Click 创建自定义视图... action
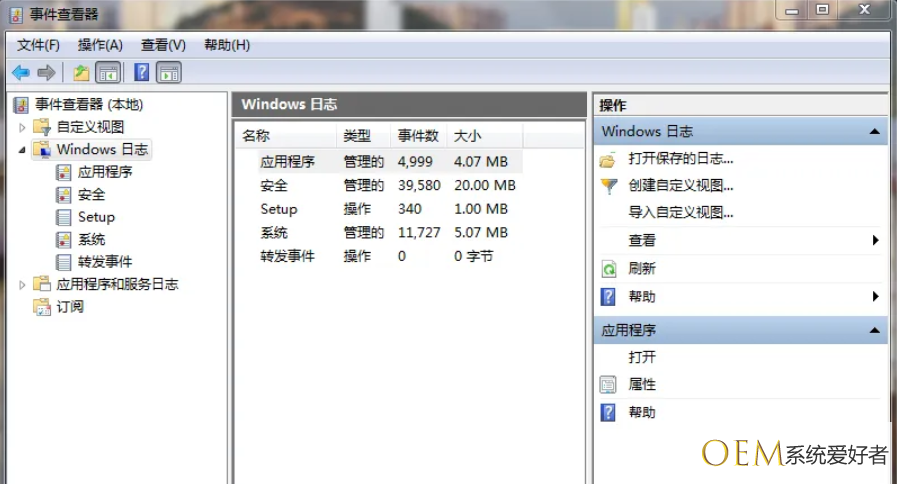The width and height of the screenshot is (897, 484). (x=680, y=186)
